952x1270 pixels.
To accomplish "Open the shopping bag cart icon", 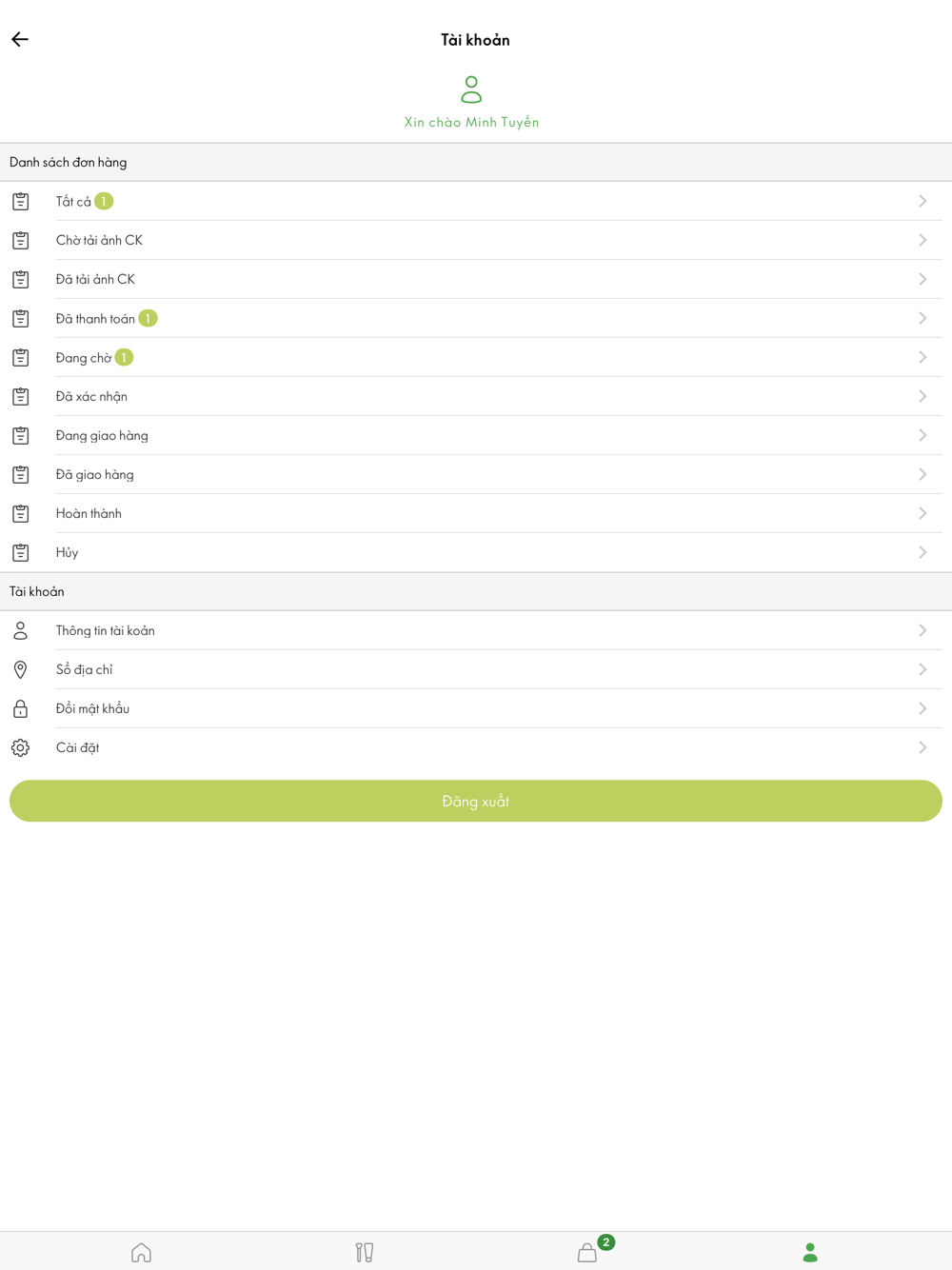I will (x=587, y=1253).
